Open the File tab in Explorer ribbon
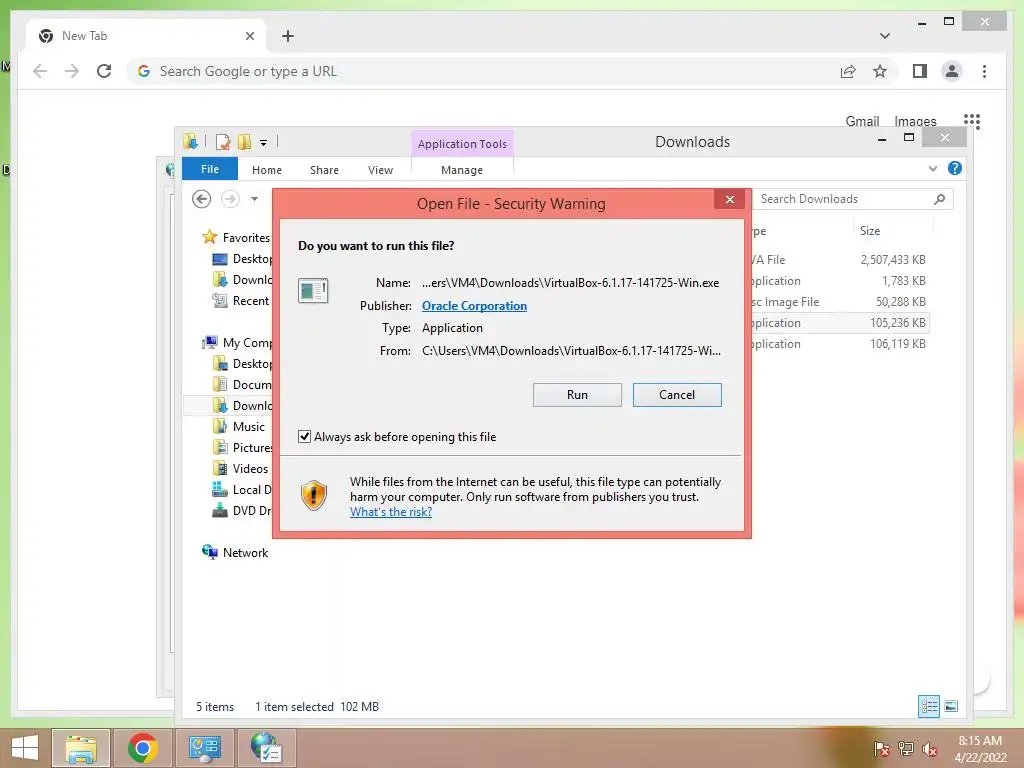 pos(210,169)
